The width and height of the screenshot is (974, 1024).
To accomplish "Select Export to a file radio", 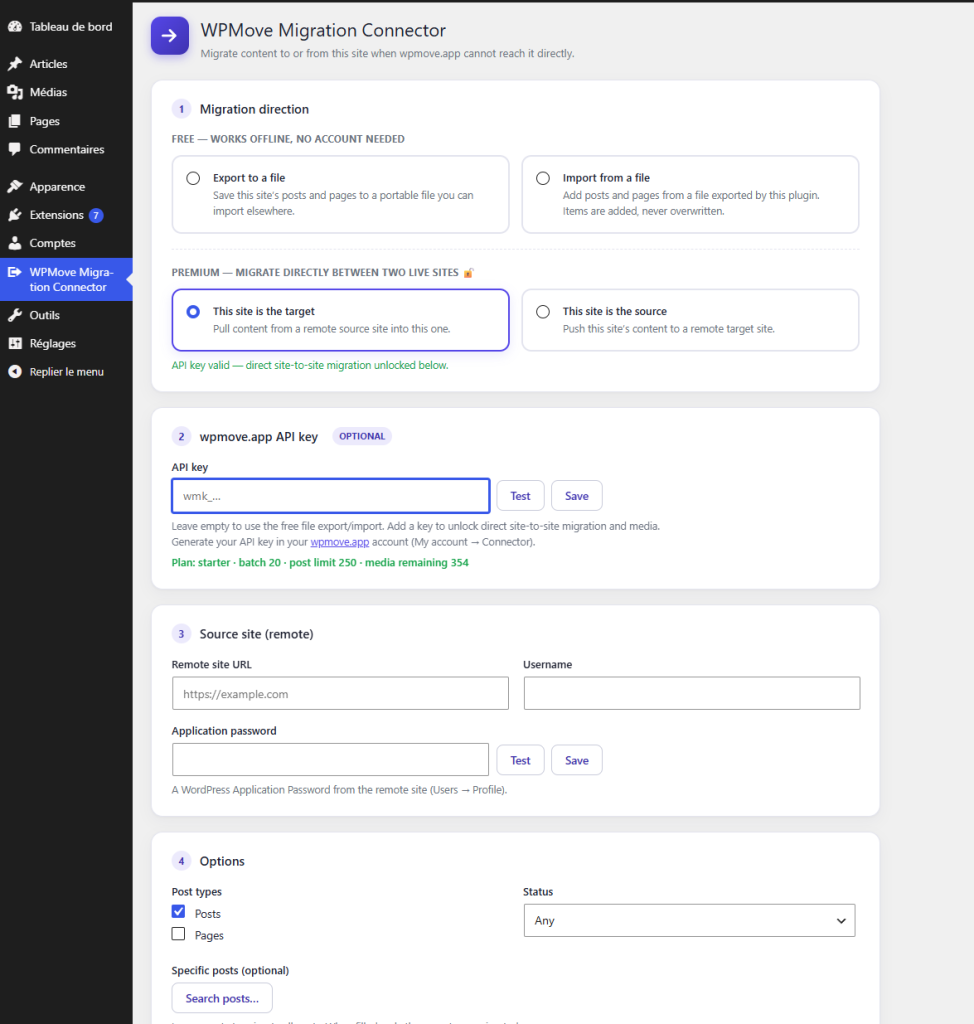I will tap(193, 178).
